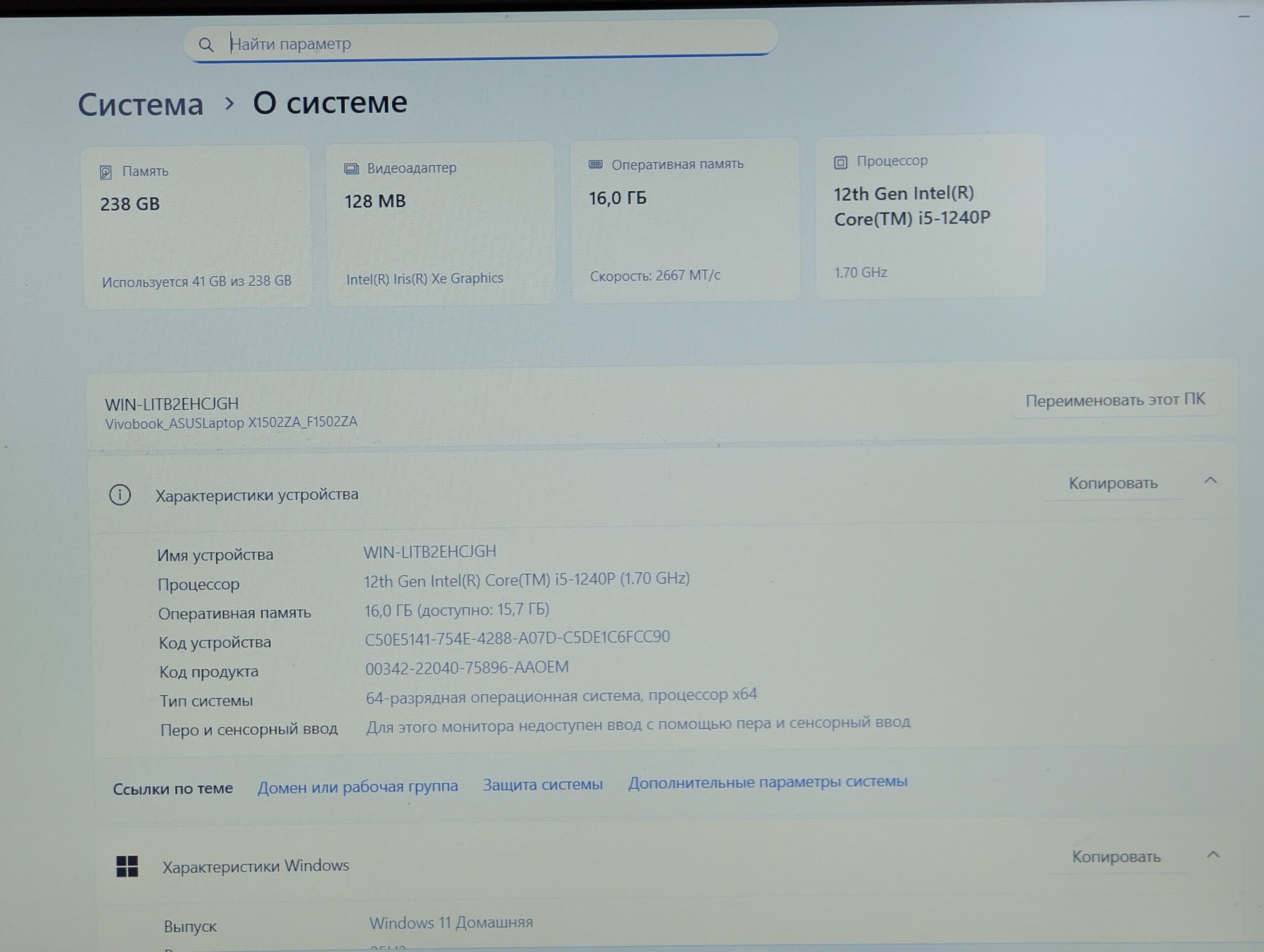Click "Переименовать этот ПК" button
The height and width of the screenshot is (952, 1264).
1115,400
